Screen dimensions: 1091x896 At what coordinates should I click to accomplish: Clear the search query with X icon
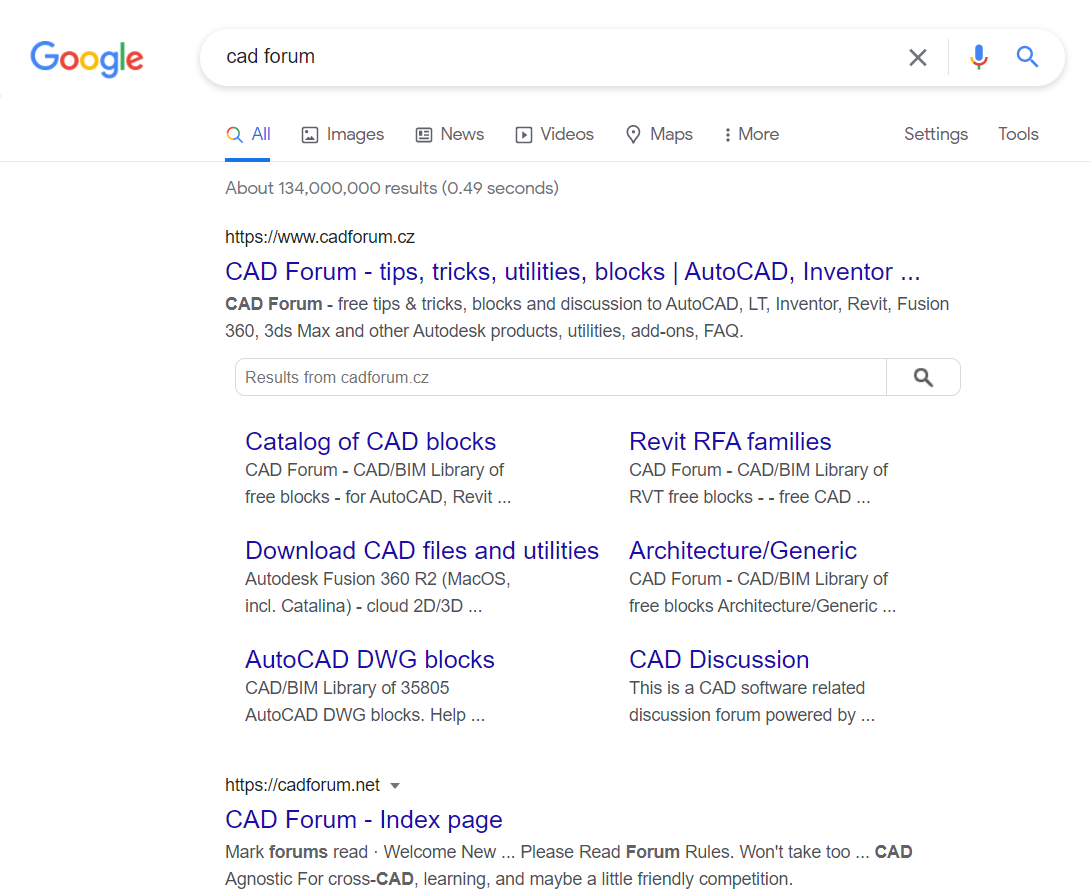(x=918, y=57)
